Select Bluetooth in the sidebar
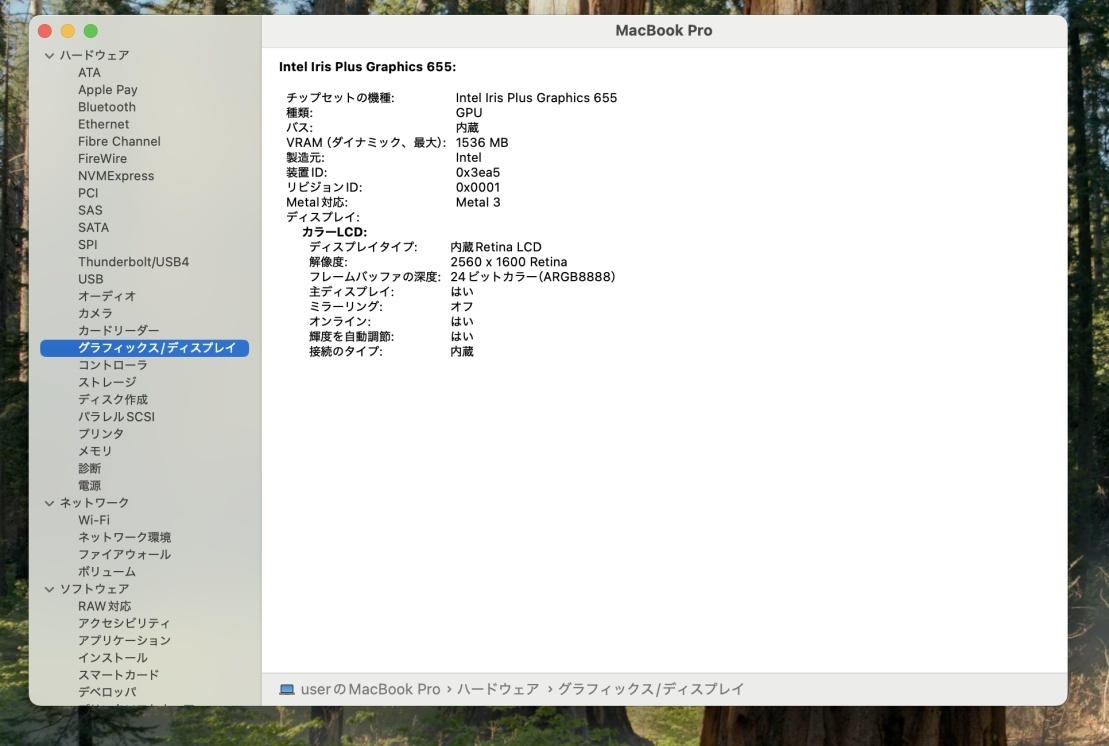The width and height of the screenshot is (1109, 746). 107,107
